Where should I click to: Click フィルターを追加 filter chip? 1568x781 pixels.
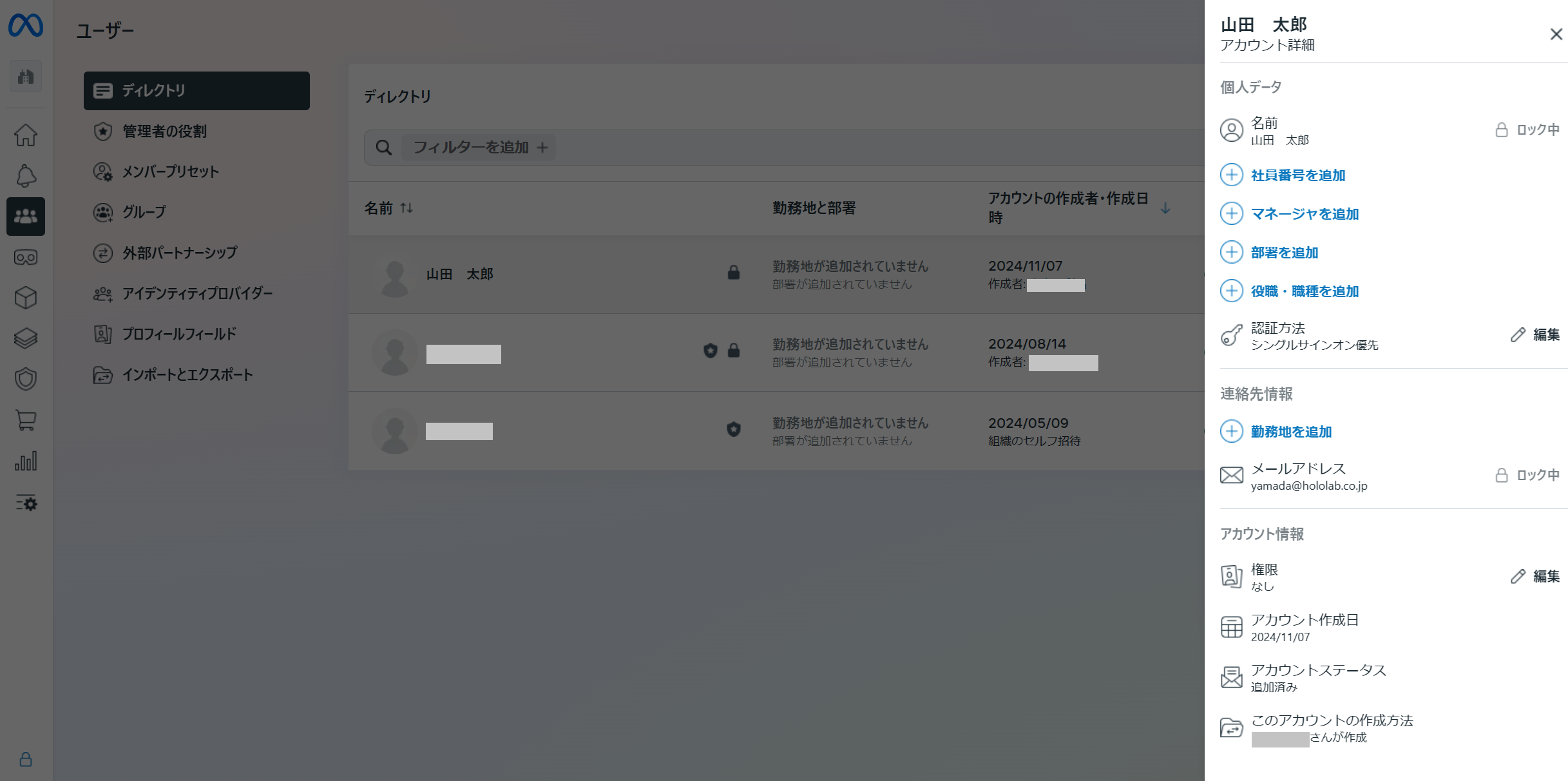tap(479, 148)
